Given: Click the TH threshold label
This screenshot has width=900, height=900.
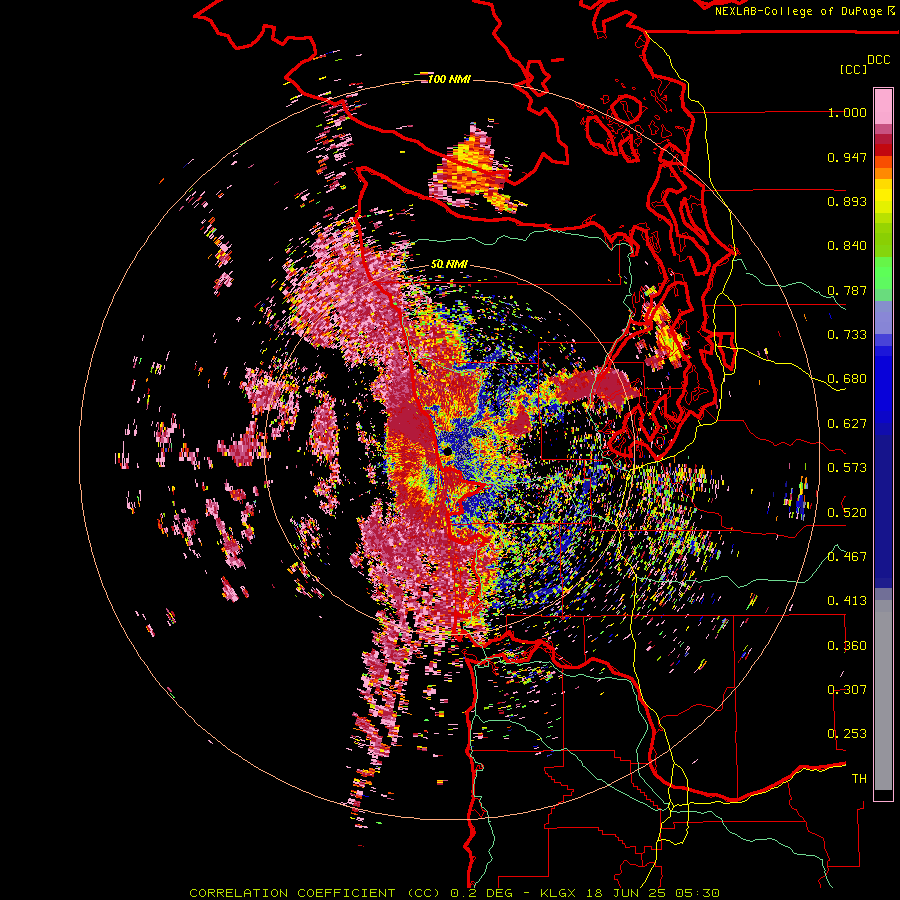Looking at the screenshot, I should pyautogui.click(x=859, y=779).
